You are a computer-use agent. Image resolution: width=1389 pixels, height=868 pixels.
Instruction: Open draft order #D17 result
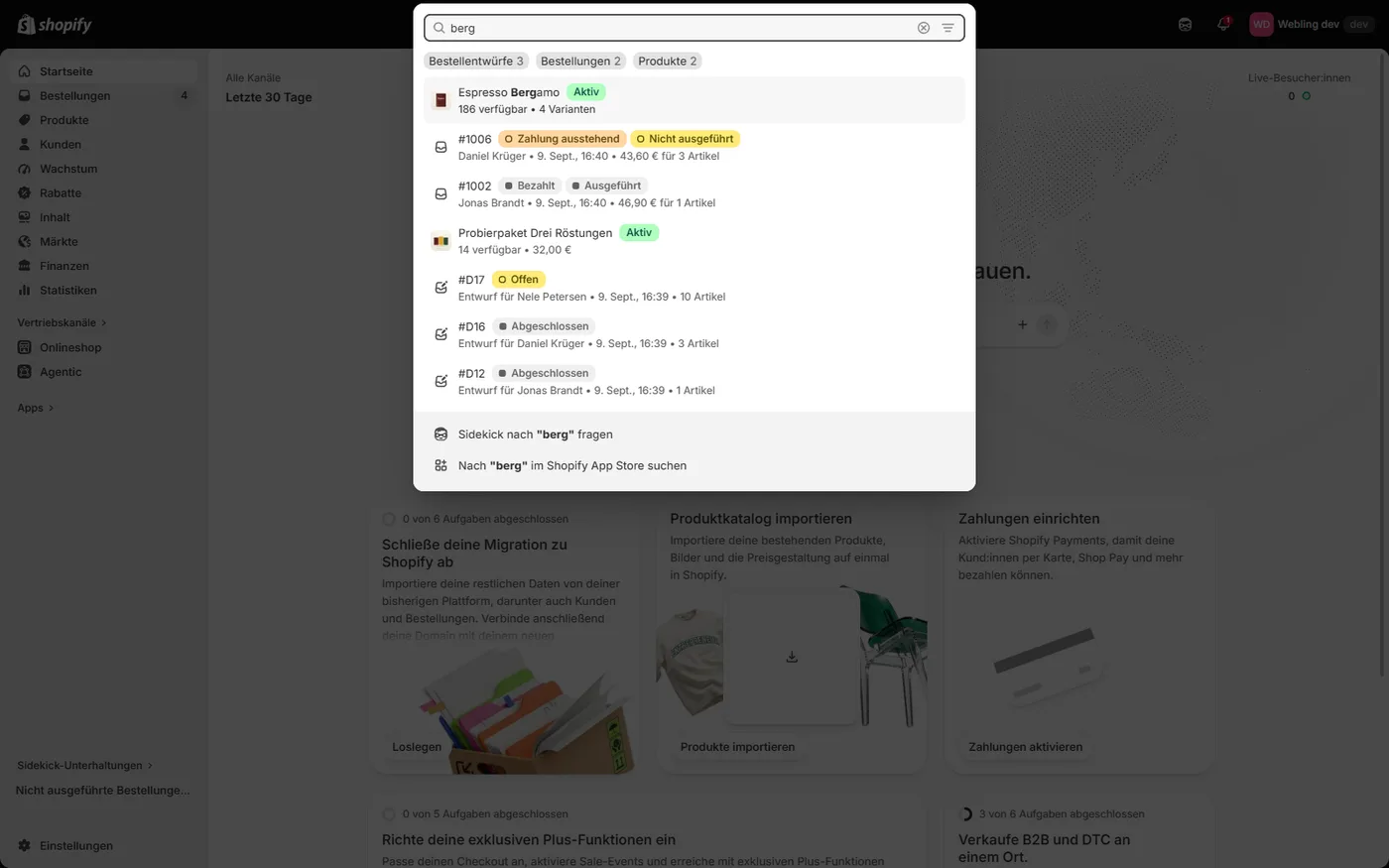[x=694, y=288]
